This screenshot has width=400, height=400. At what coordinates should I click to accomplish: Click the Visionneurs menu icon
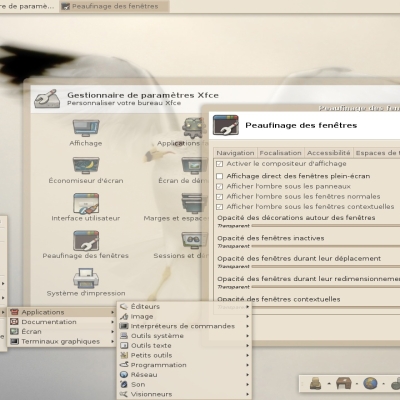coord(124,394)
